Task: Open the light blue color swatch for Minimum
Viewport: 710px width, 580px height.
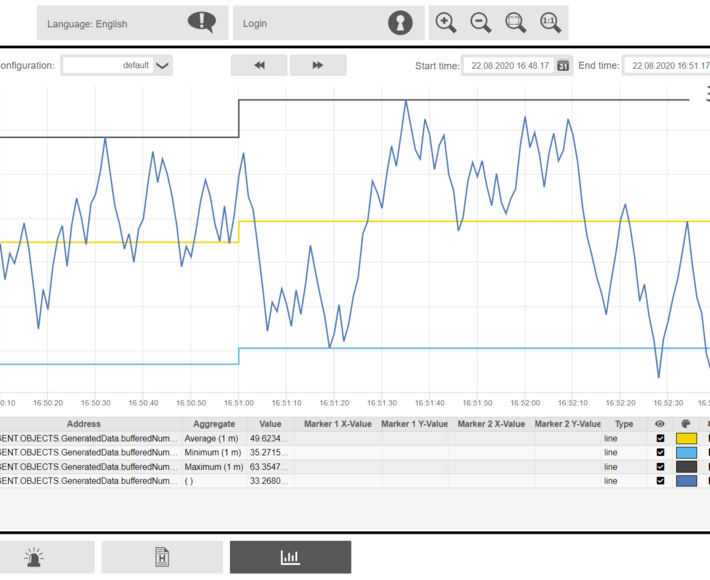Action: coord(686,452)
